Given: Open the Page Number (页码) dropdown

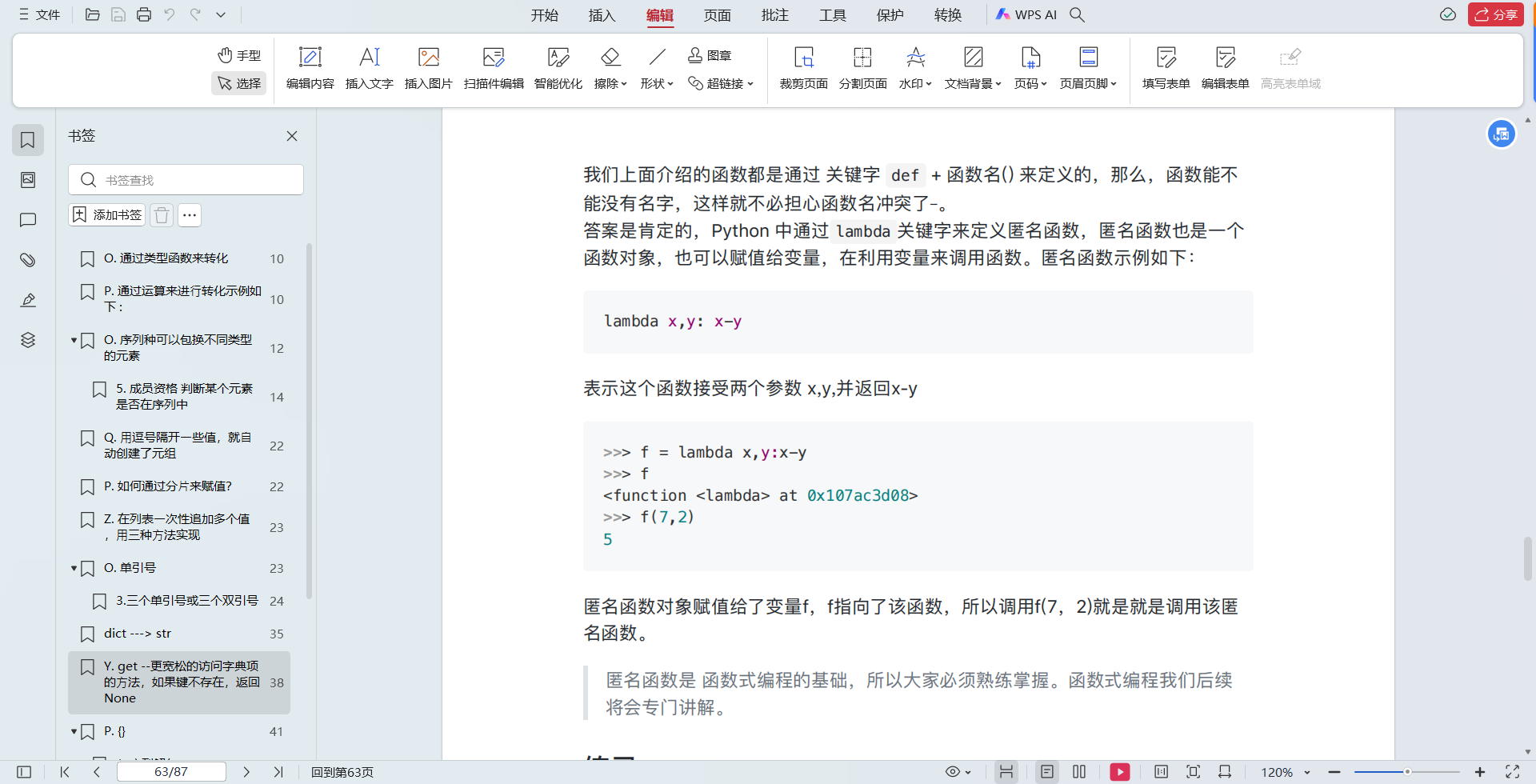Looking at the screenshot, I should click(x=1030, y=68).
